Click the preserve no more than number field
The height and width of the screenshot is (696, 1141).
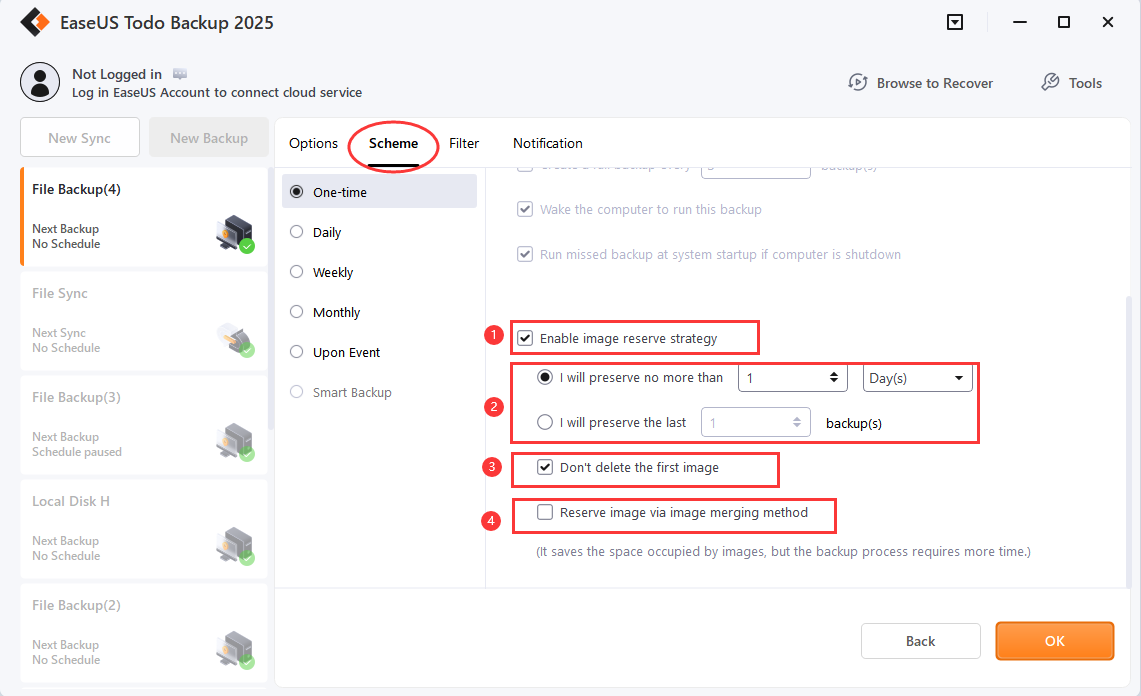tap(792, 379)
